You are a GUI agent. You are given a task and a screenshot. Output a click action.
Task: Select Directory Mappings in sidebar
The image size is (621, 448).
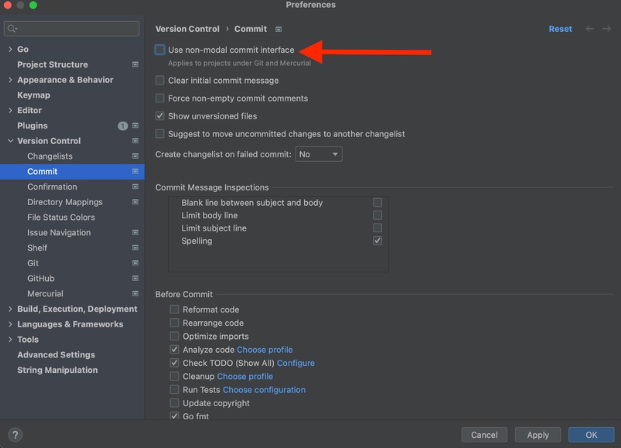pyautogui.click(x=64, y=202)
